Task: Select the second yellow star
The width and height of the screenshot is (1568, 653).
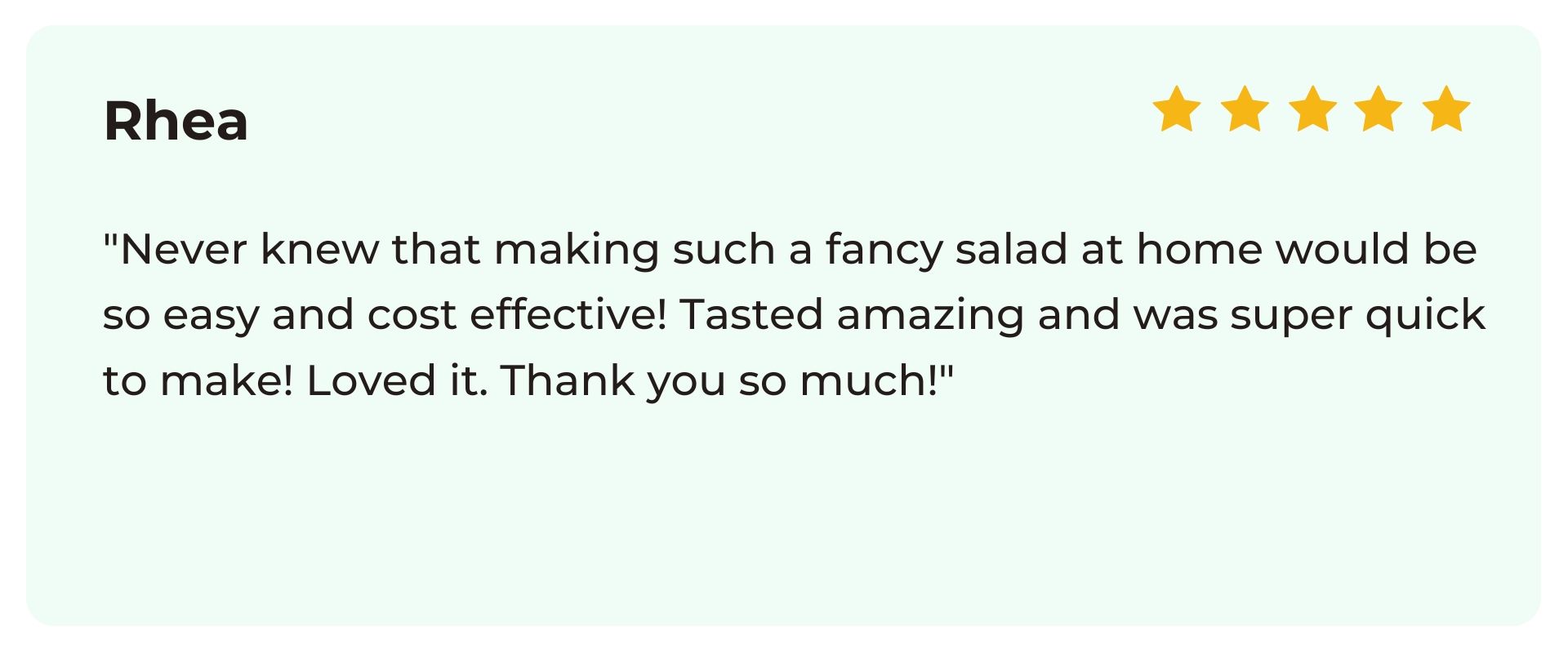Action: (1245, 109)
